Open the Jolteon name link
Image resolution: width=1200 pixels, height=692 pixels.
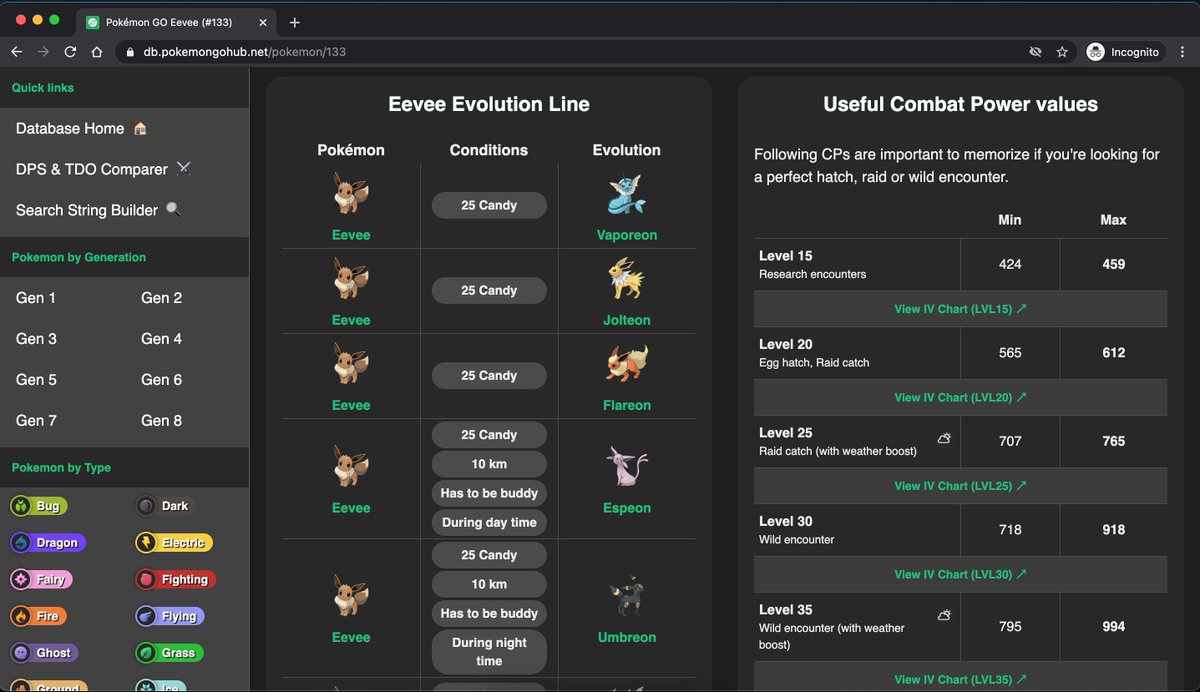(x=627, y=320)
